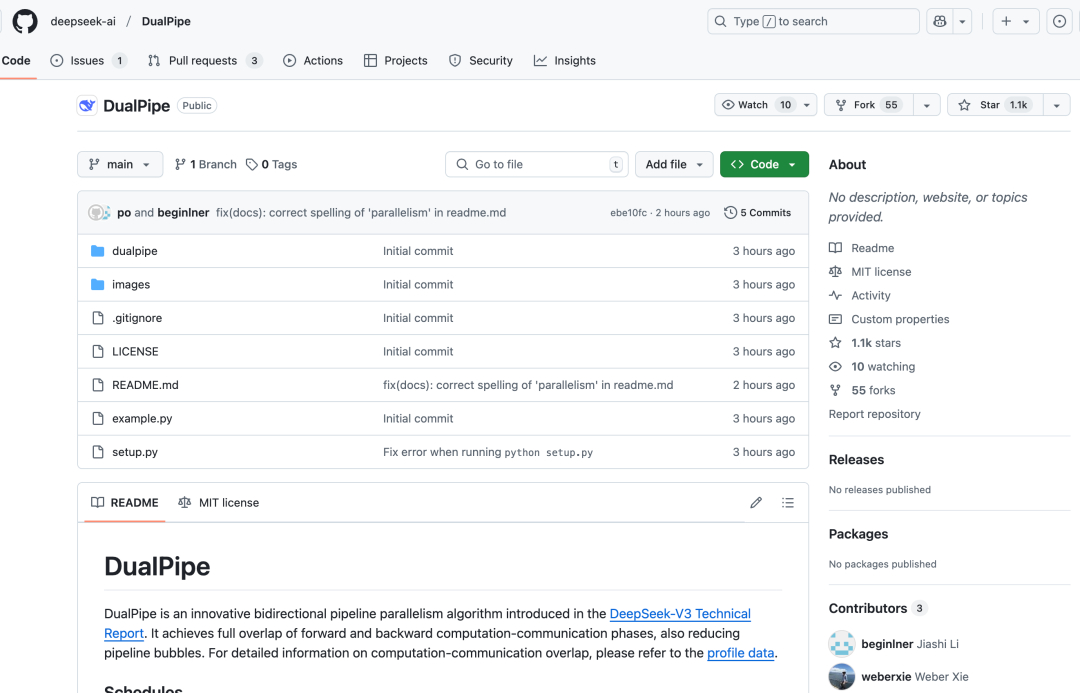Open the Security tab
Viewport: 1080px width, 693px height.
click(x=481, y=61)
